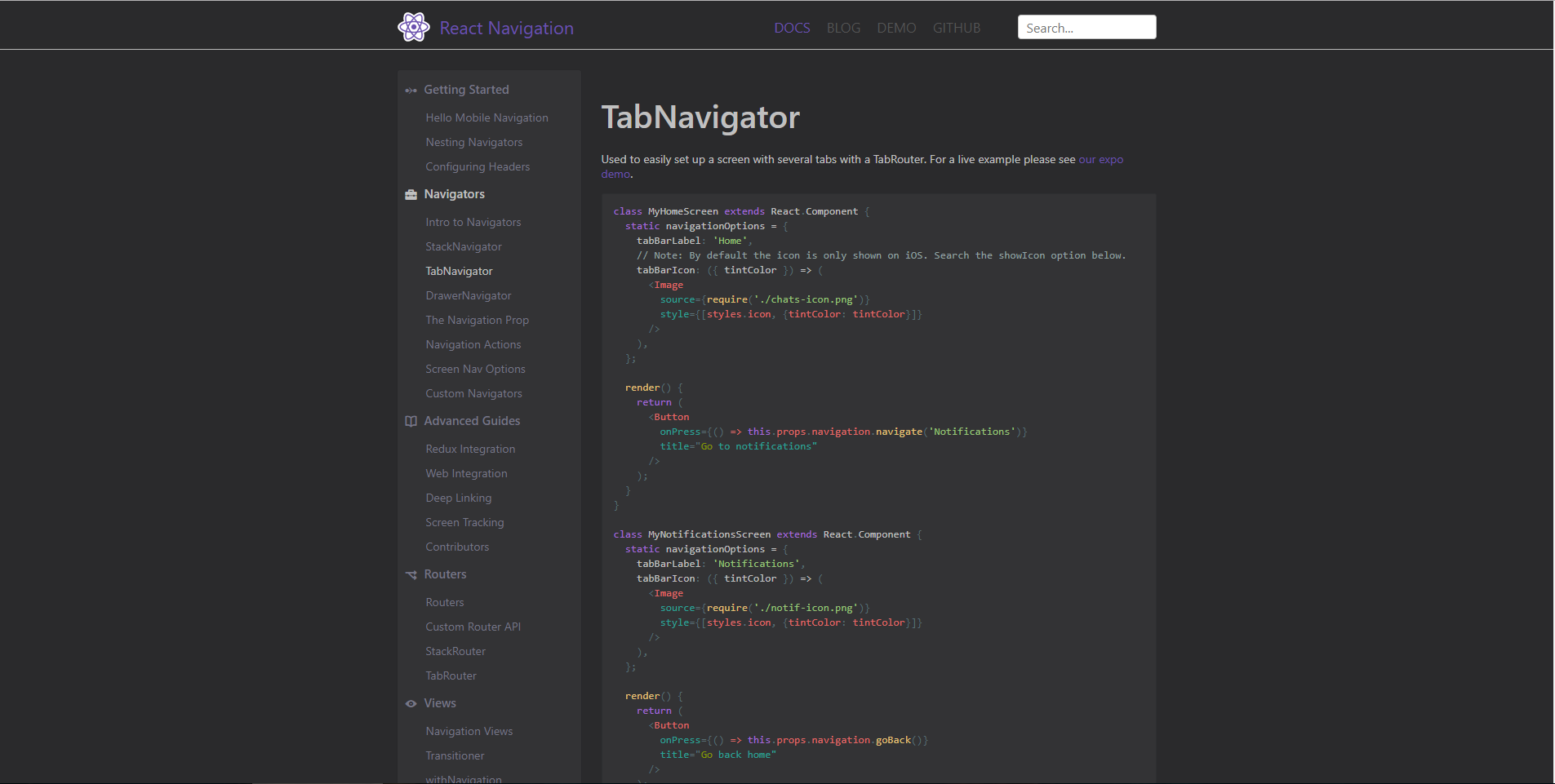This screenshot has height=784, width=1555.
Task: Click the showIcon note comment line
Action: tap(881, 255)
